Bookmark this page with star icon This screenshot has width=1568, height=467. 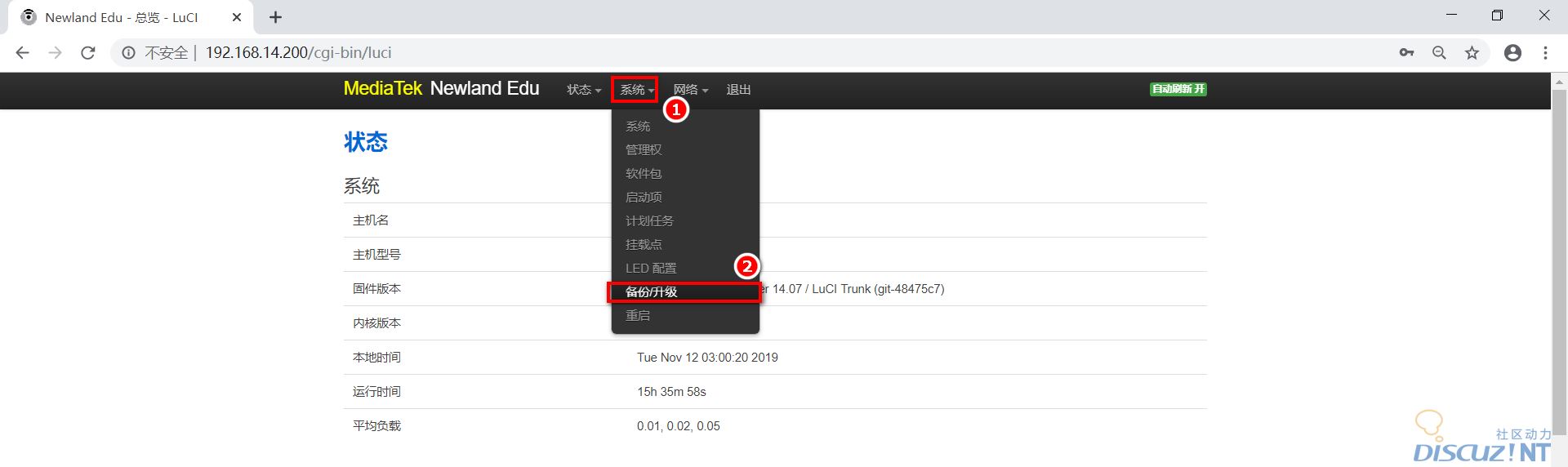pyautogui.click(x=1472, y=53)
